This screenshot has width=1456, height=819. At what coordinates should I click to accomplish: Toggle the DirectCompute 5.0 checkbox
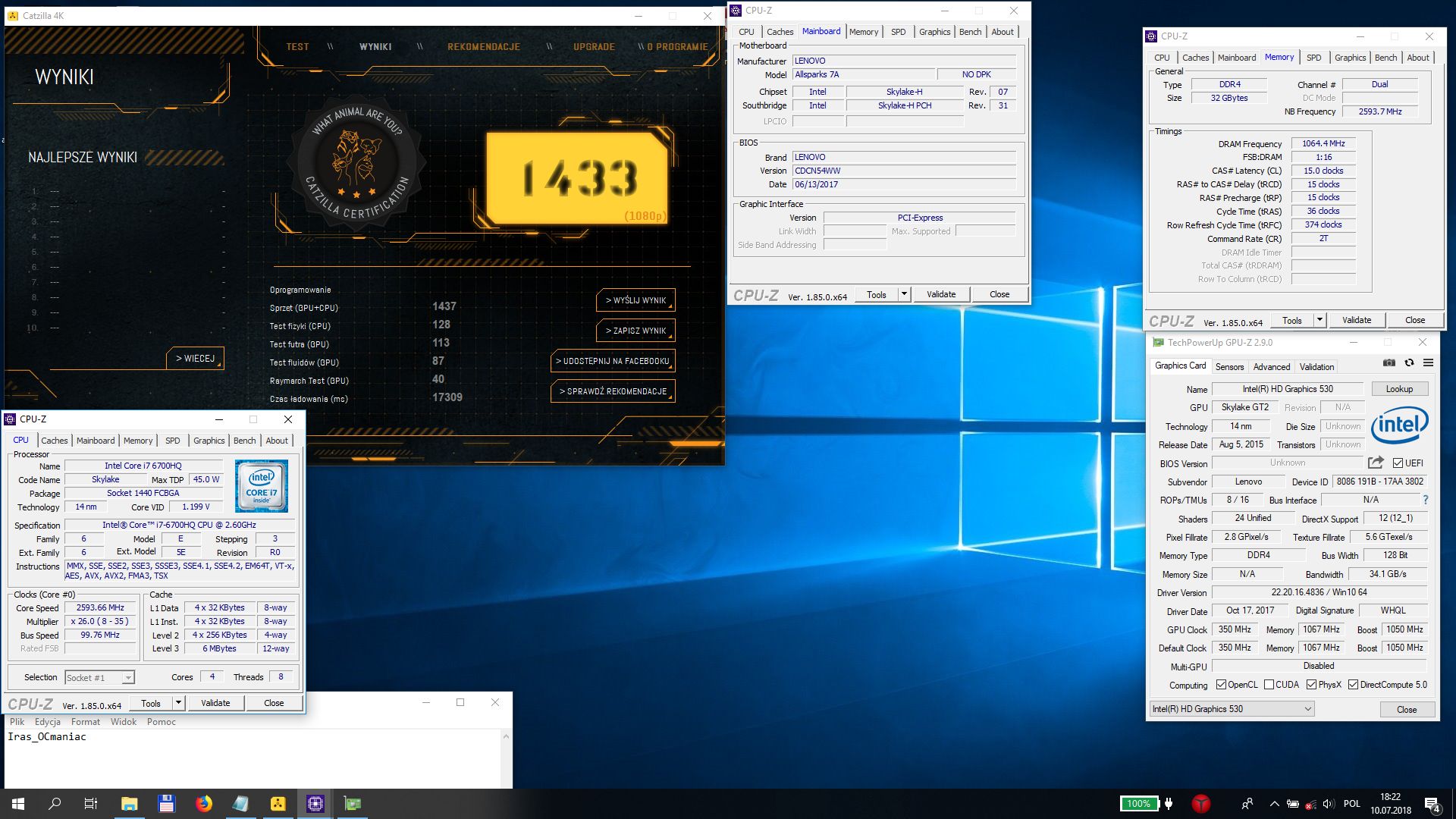click(1353, 685)
